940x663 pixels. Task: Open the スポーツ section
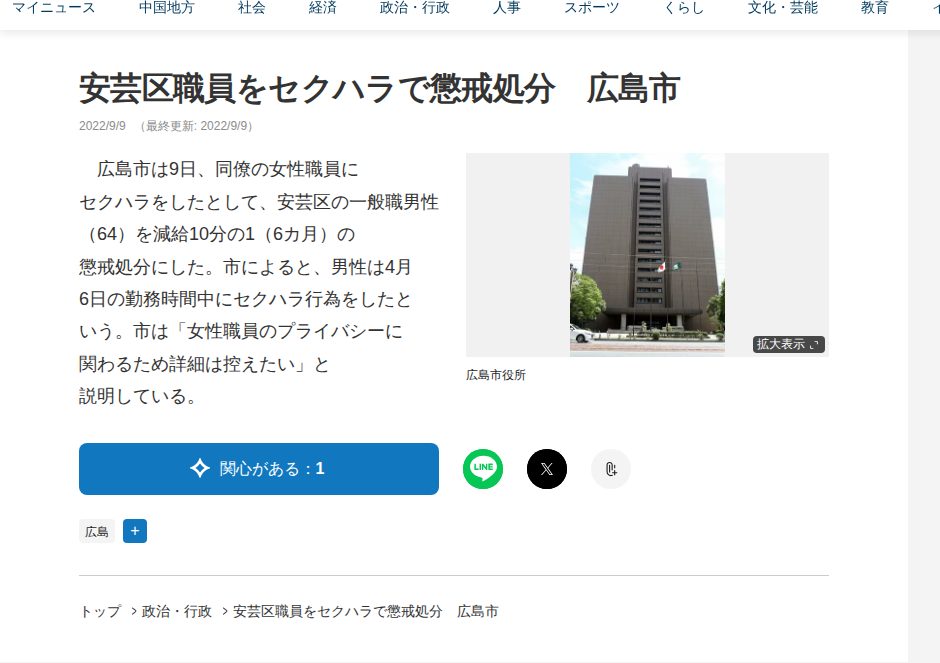click(591, 8)
